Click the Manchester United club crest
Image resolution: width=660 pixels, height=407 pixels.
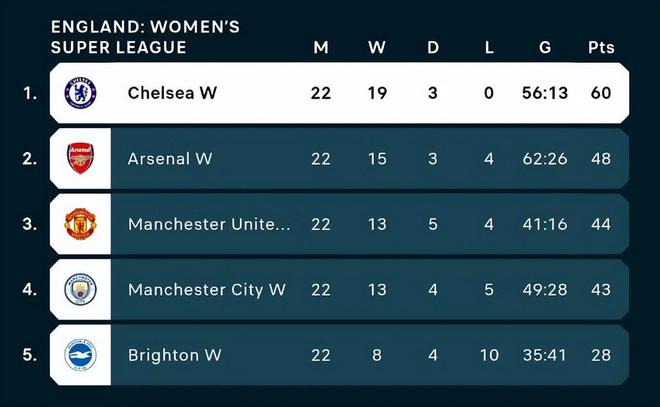tap(80, 223)
